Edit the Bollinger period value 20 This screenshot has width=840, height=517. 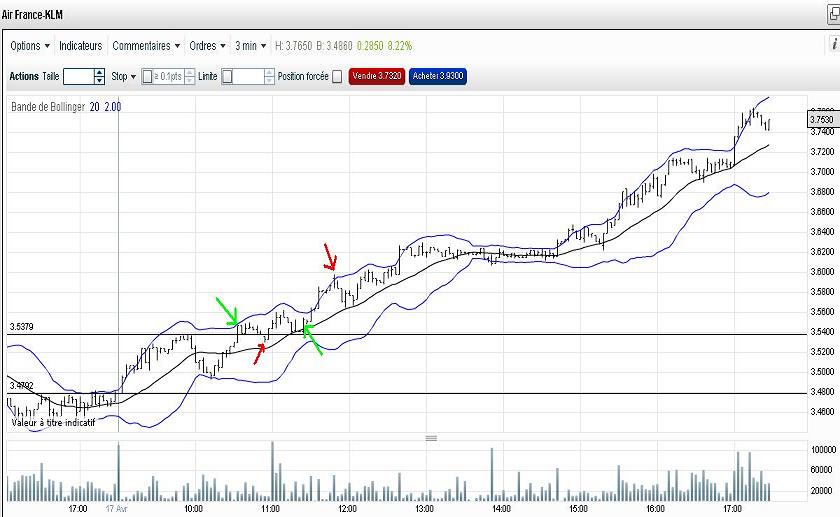coord(95,107)
